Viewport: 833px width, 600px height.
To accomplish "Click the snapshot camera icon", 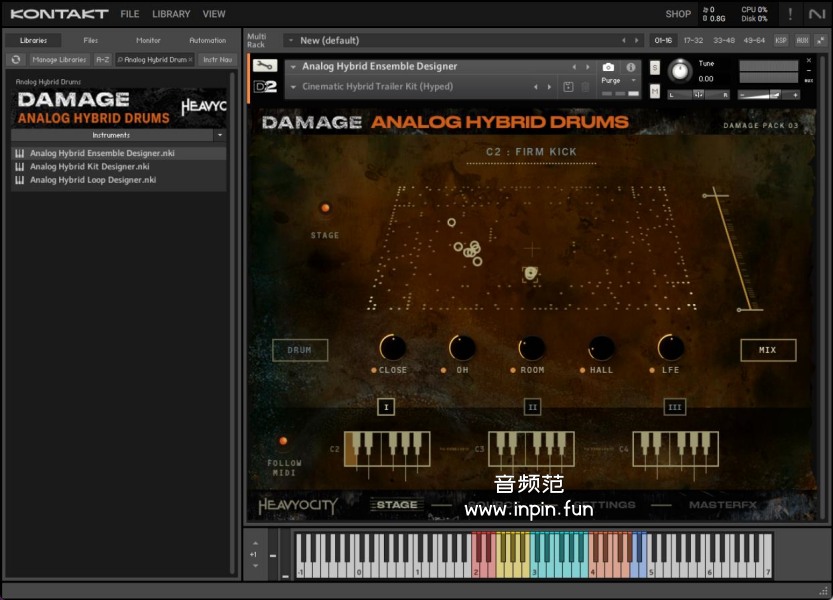I will coord(608,67).
